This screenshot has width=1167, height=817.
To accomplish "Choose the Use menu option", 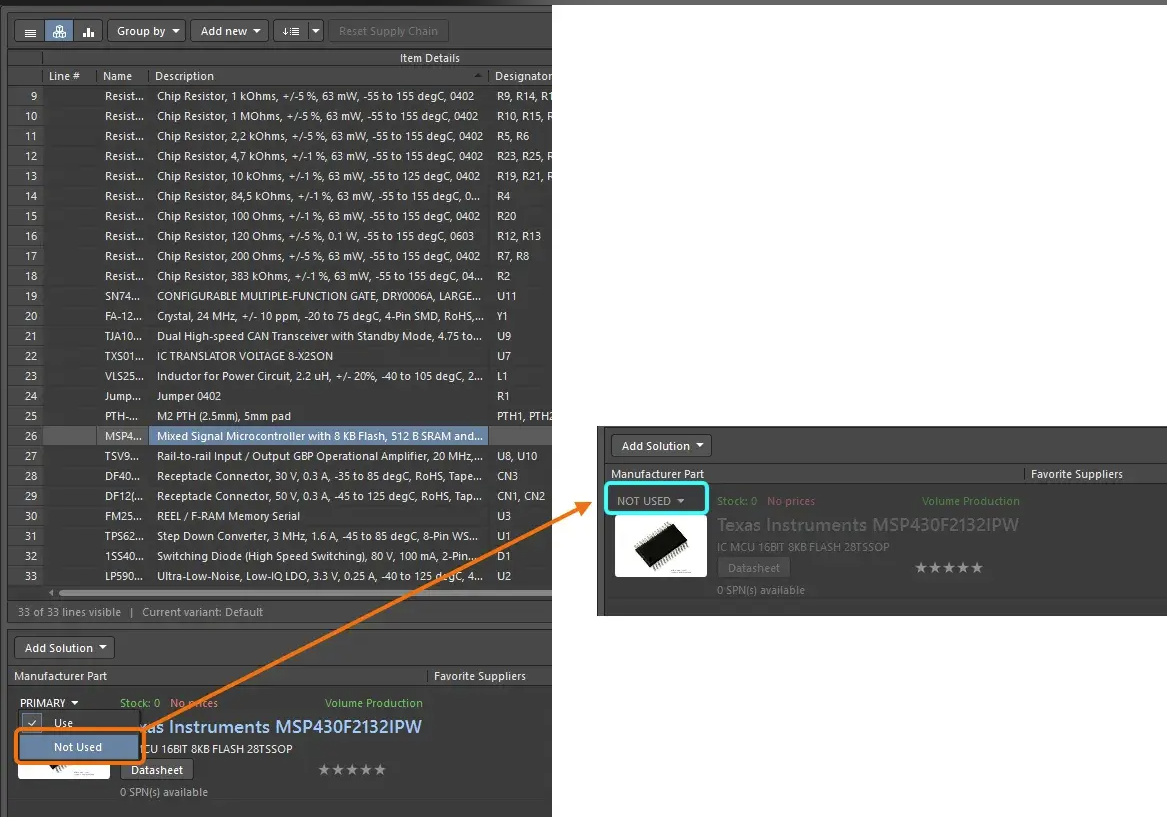I will pos(78,723).
